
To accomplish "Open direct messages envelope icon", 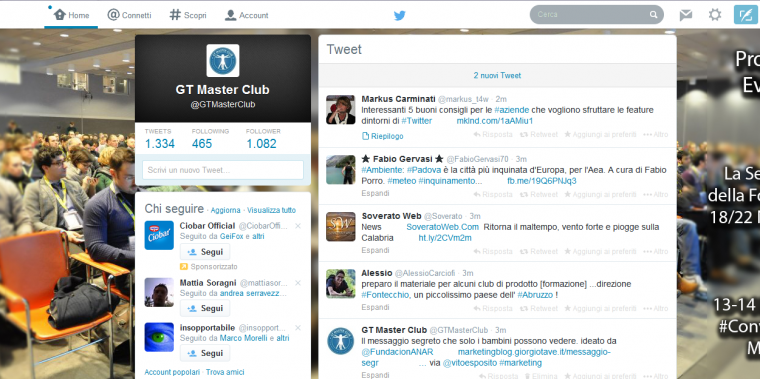I will [686, 15].
